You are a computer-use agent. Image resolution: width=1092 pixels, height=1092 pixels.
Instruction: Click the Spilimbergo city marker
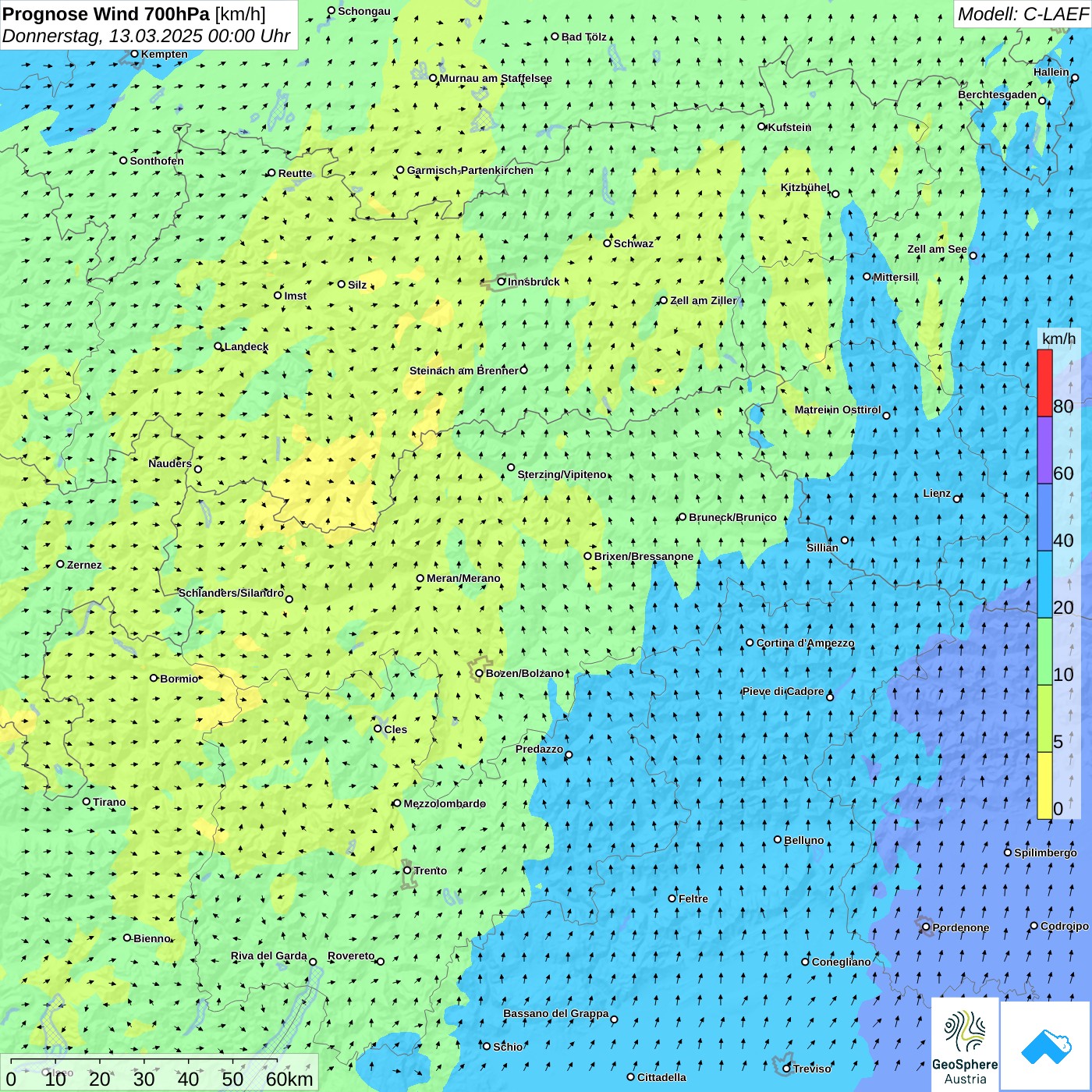coord(1008,853)
